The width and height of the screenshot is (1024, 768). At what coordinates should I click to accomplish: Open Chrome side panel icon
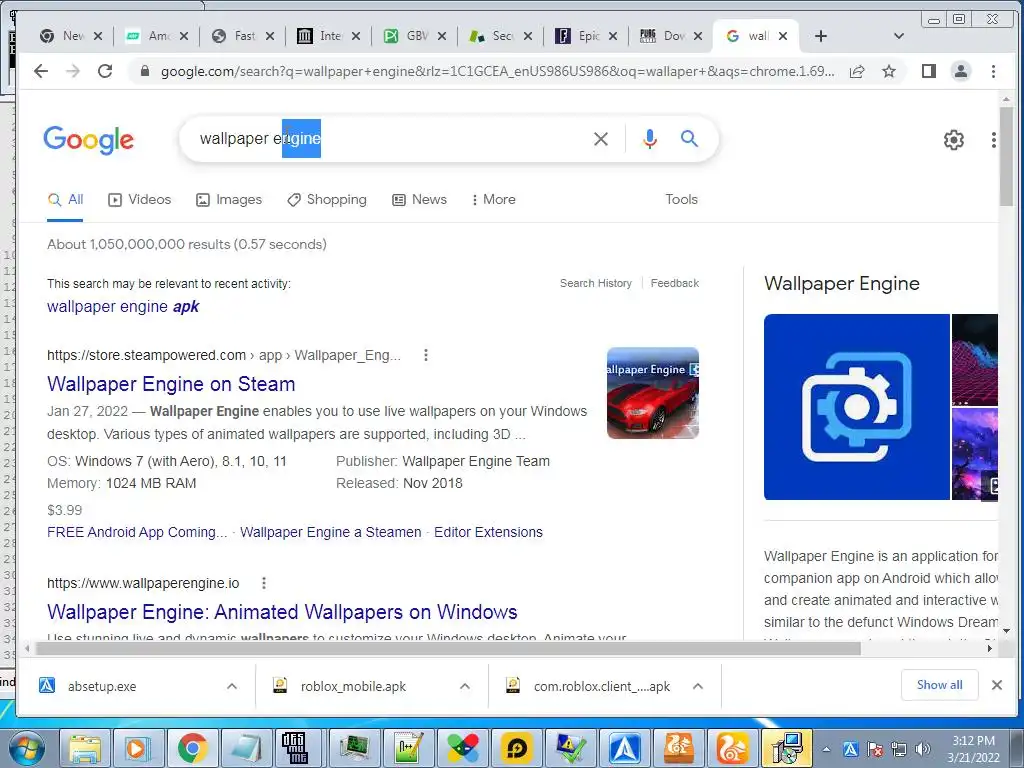[929, 71]
